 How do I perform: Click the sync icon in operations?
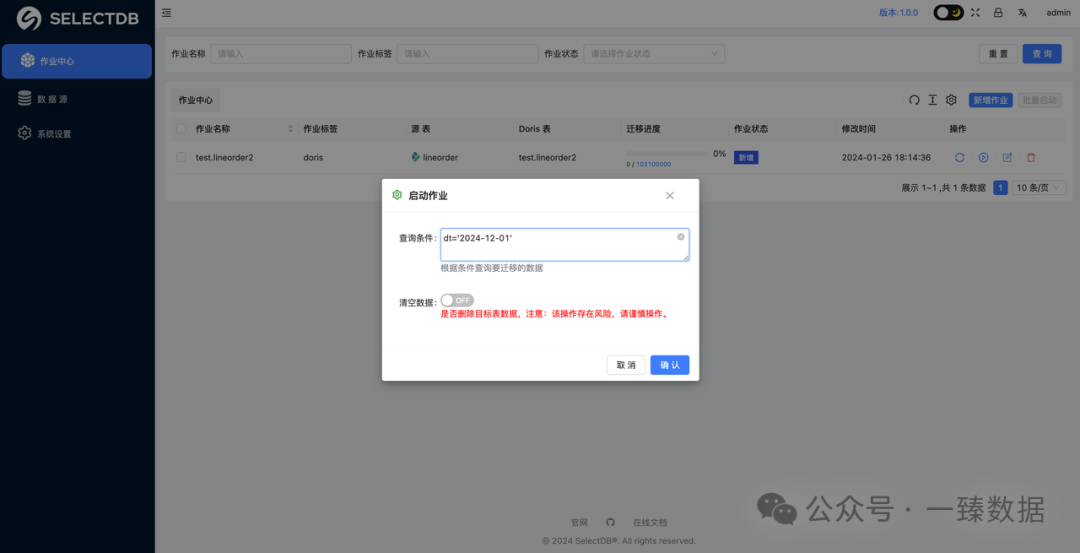coord(959,158)
